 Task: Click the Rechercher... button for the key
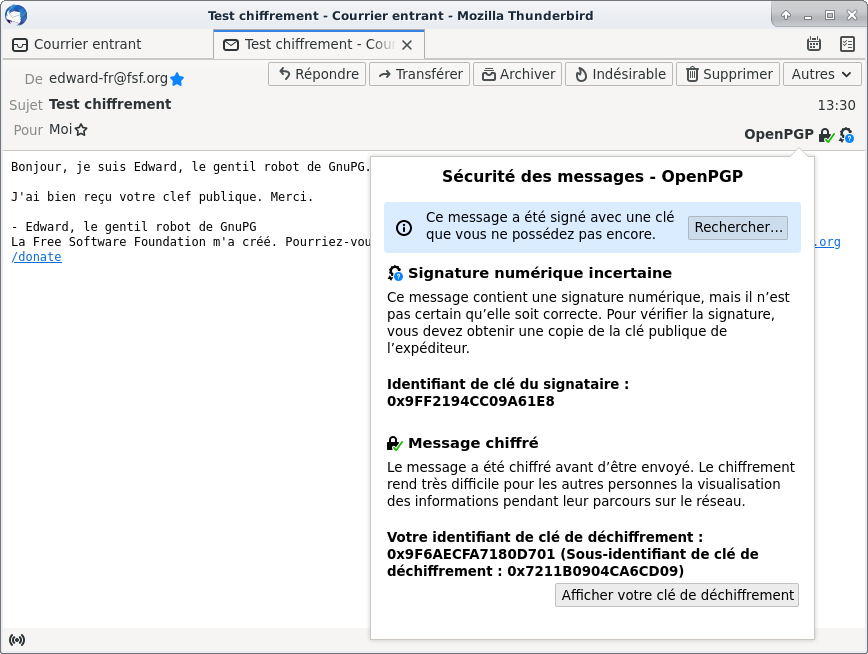[738, 228]
